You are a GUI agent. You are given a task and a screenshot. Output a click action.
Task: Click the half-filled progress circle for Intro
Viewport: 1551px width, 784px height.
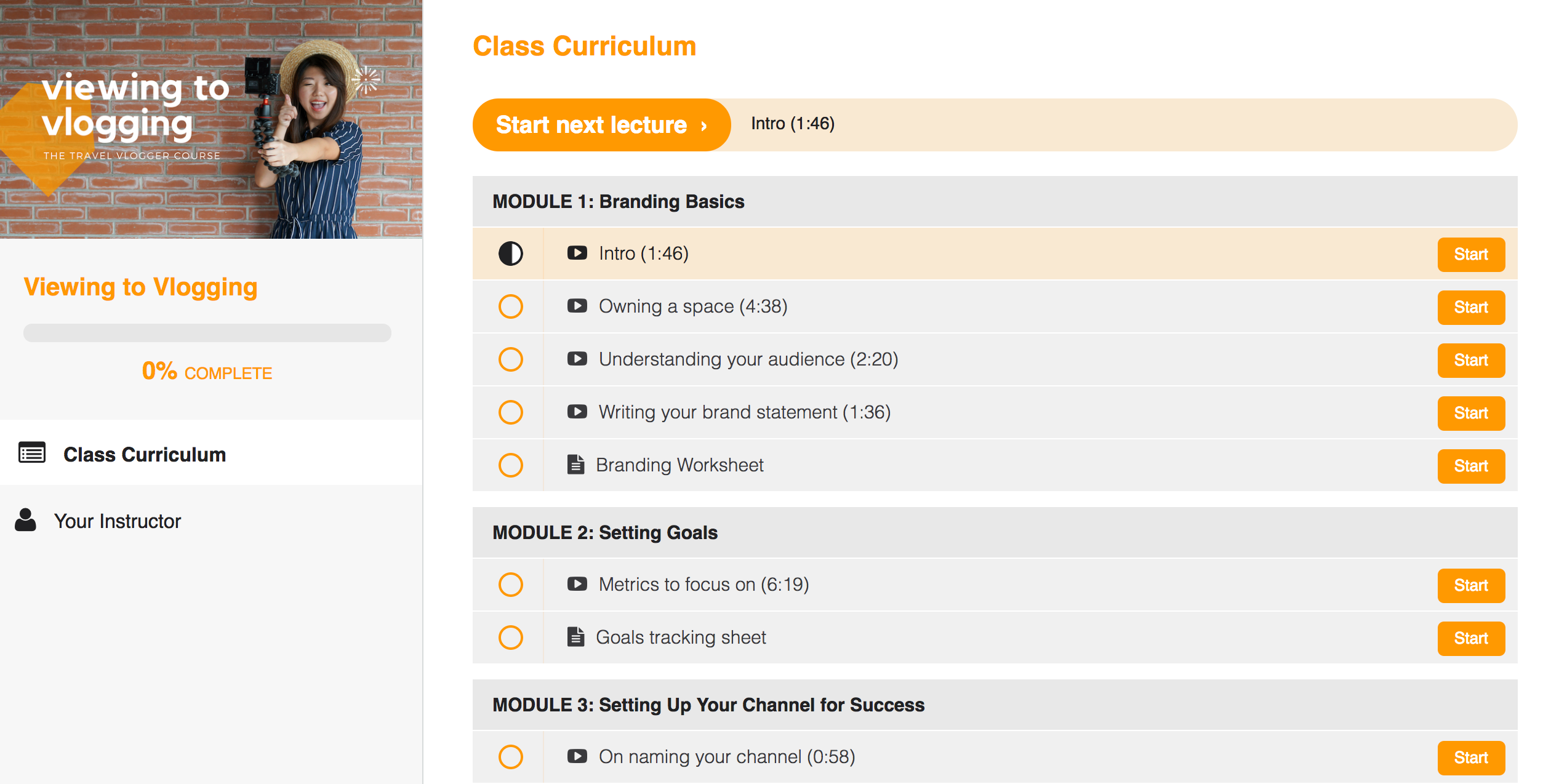[510, 254]
